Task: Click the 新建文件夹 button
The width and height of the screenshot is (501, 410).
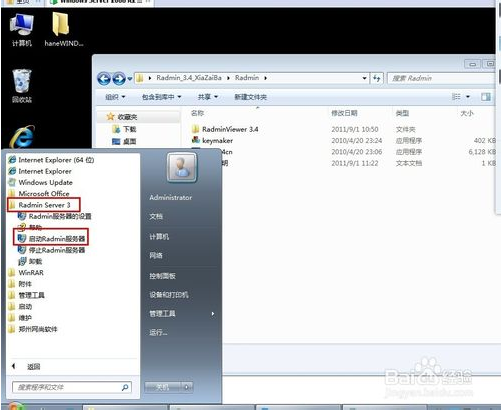Action: [250, 97]
